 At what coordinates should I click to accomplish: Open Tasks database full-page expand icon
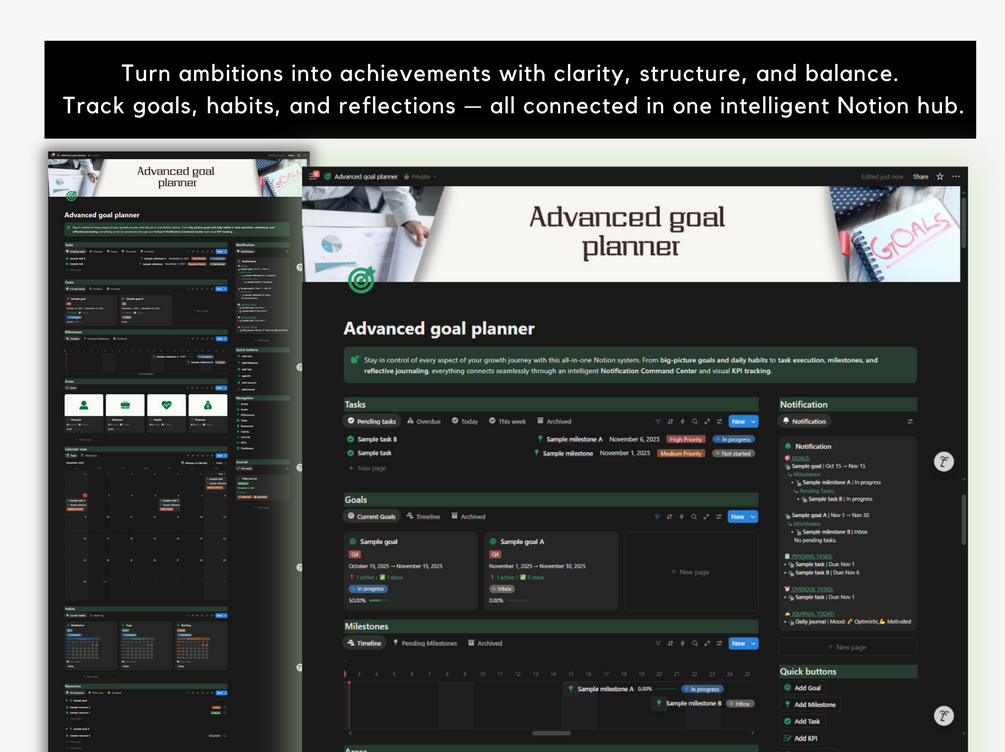click(x=707, y=421)
